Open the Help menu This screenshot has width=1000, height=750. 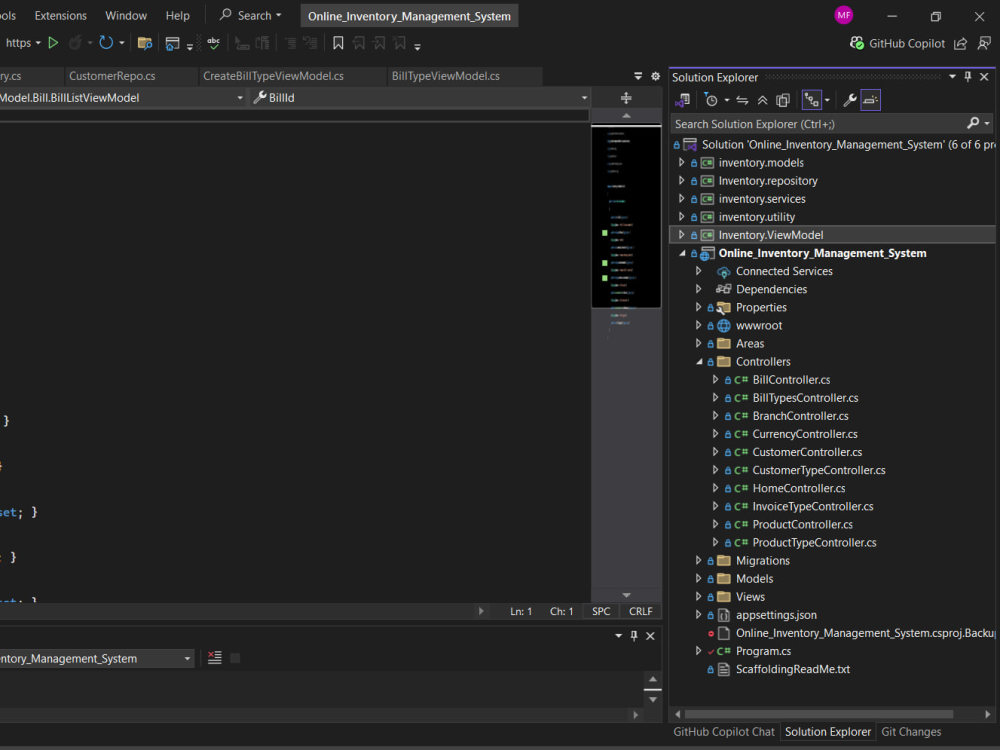point(177,15)
